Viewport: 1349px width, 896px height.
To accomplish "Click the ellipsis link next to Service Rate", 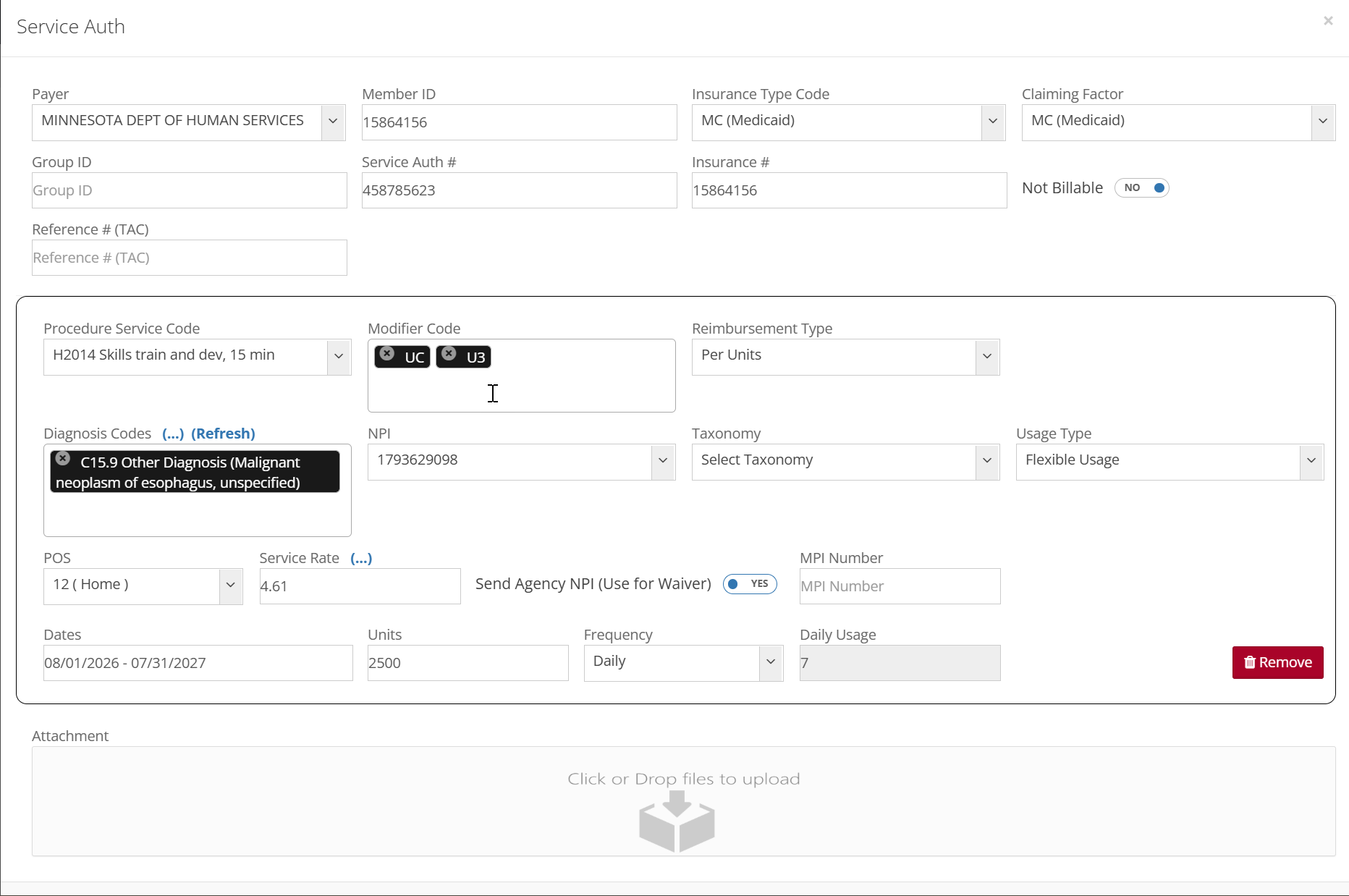I will point(361,558).
